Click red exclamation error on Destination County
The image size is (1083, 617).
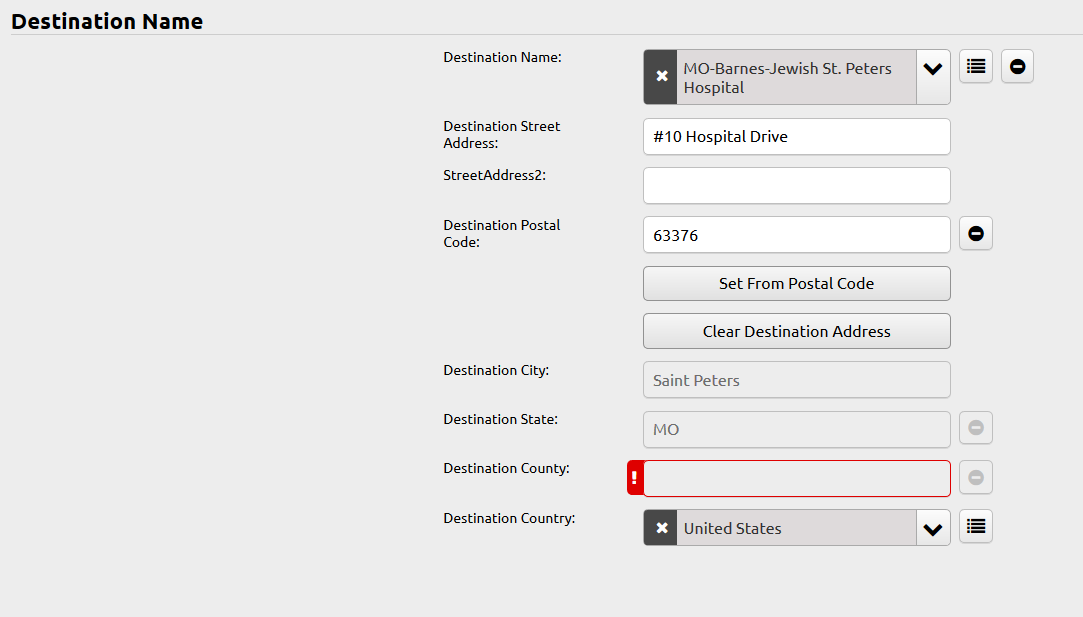[x=635, y=478]
